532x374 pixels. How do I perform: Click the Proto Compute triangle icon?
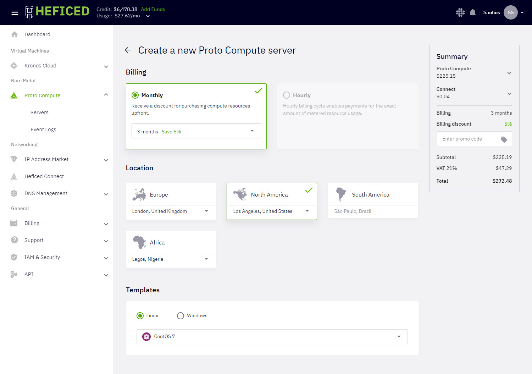pos(14,95)
